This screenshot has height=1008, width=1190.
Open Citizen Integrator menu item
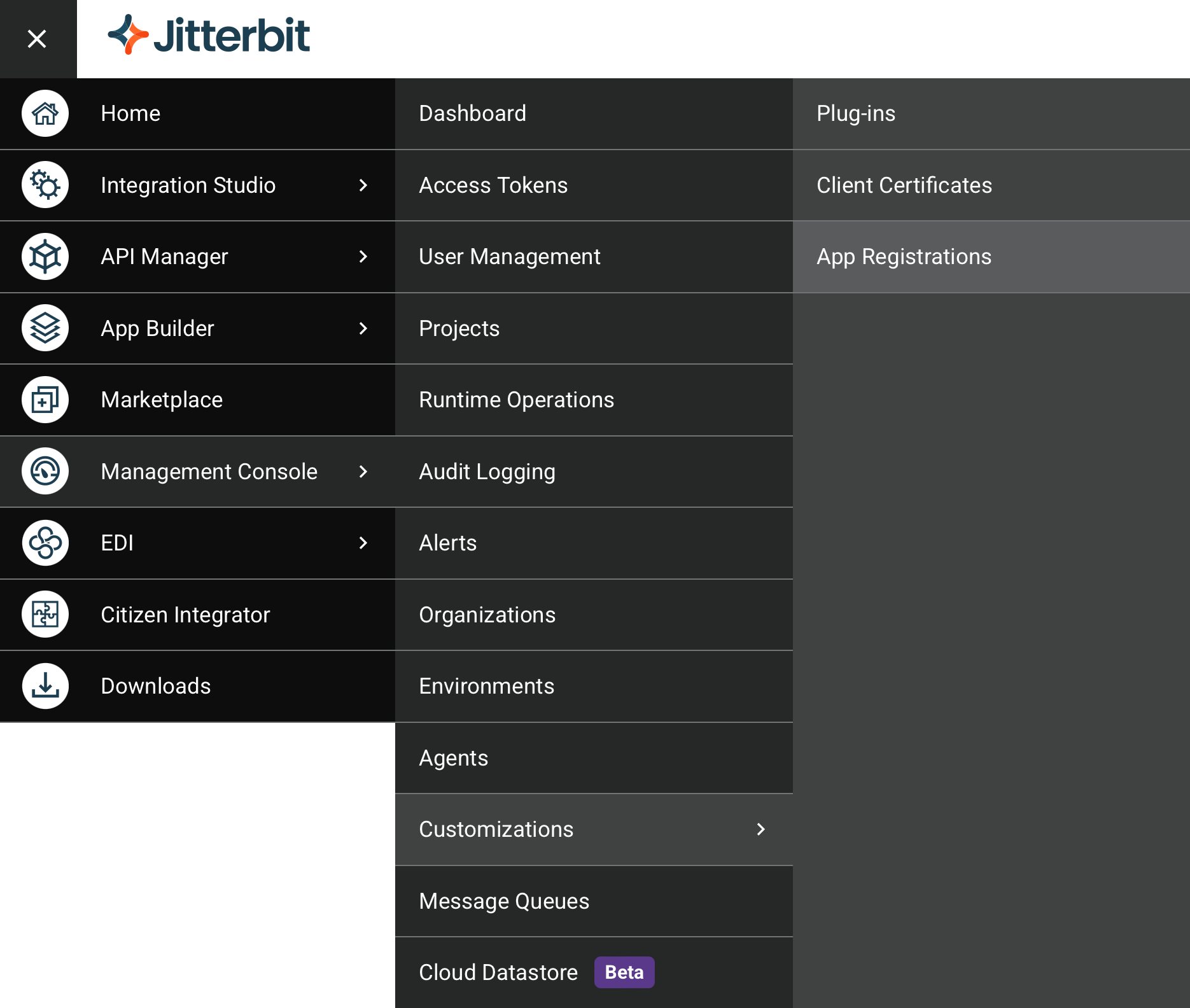(x=197, y=615)
